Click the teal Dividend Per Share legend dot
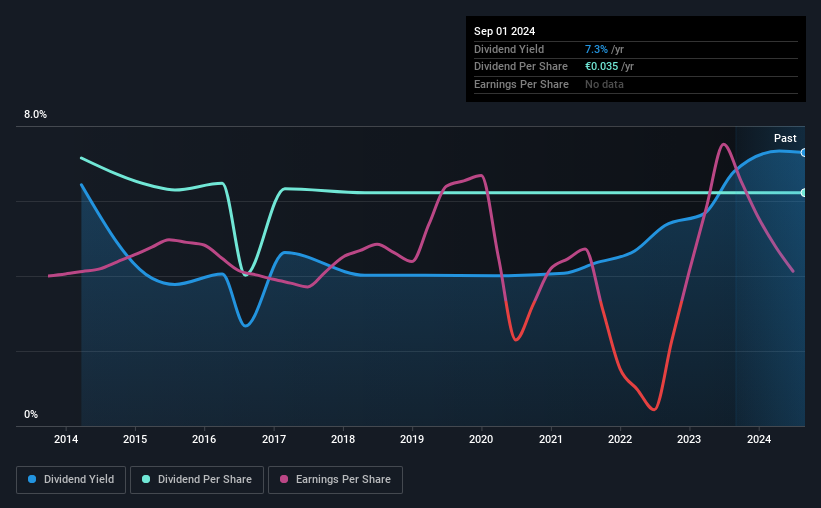821x508 pixels. [x=146, y=479]
